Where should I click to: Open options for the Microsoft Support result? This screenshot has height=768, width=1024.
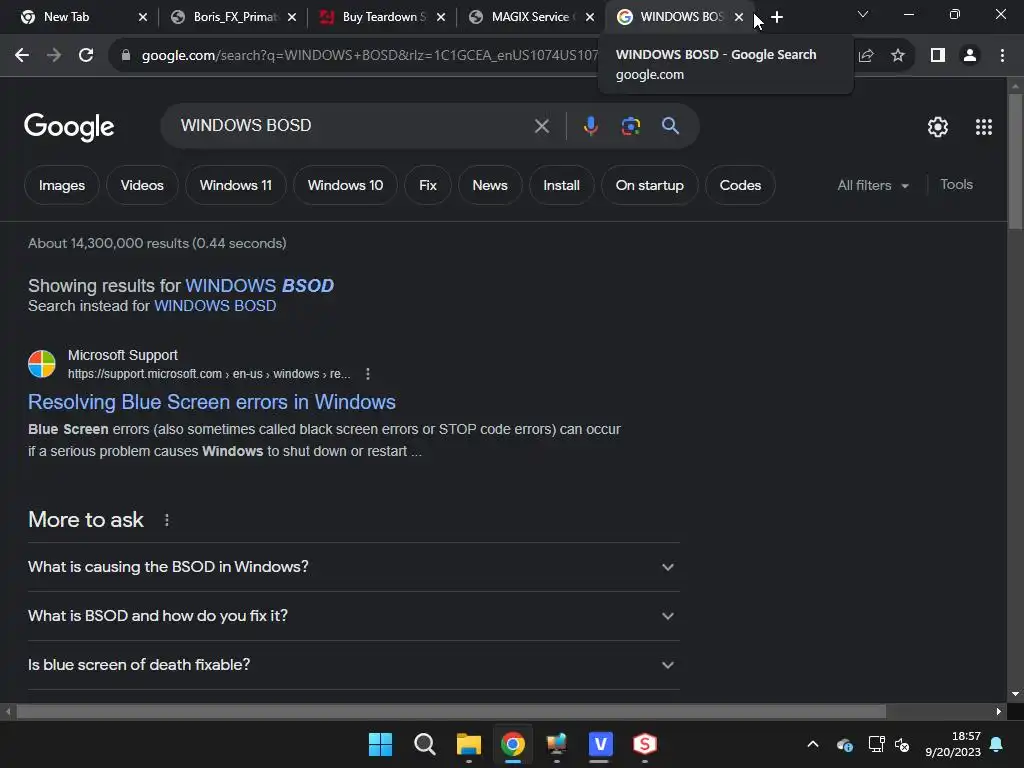point(368,374)
